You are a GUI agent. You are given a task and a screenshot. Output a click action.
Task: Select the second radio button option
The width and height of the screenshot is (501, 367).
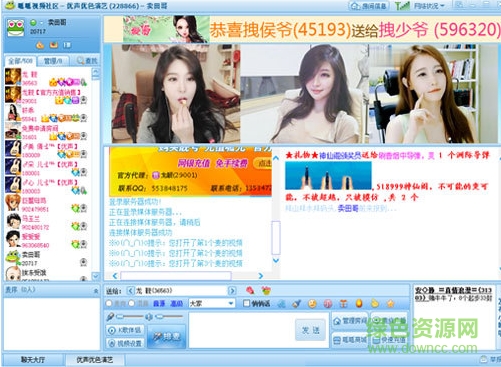(131, 303)
